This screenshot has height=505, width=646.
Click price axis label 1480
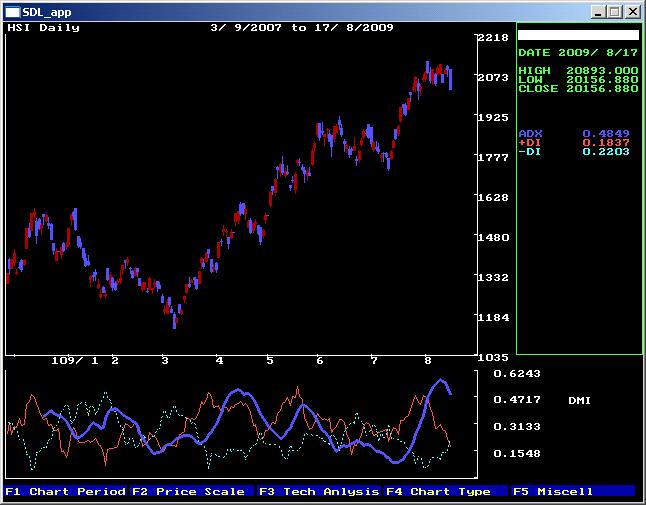[x=493, y=237]
